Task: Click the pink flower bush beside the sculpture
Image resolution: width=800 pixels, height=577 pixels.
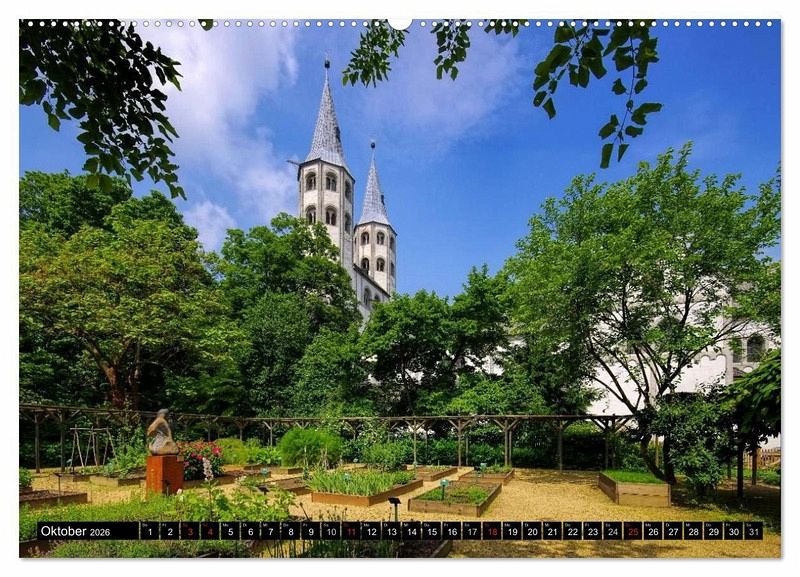Action: (x=200, y=459)
